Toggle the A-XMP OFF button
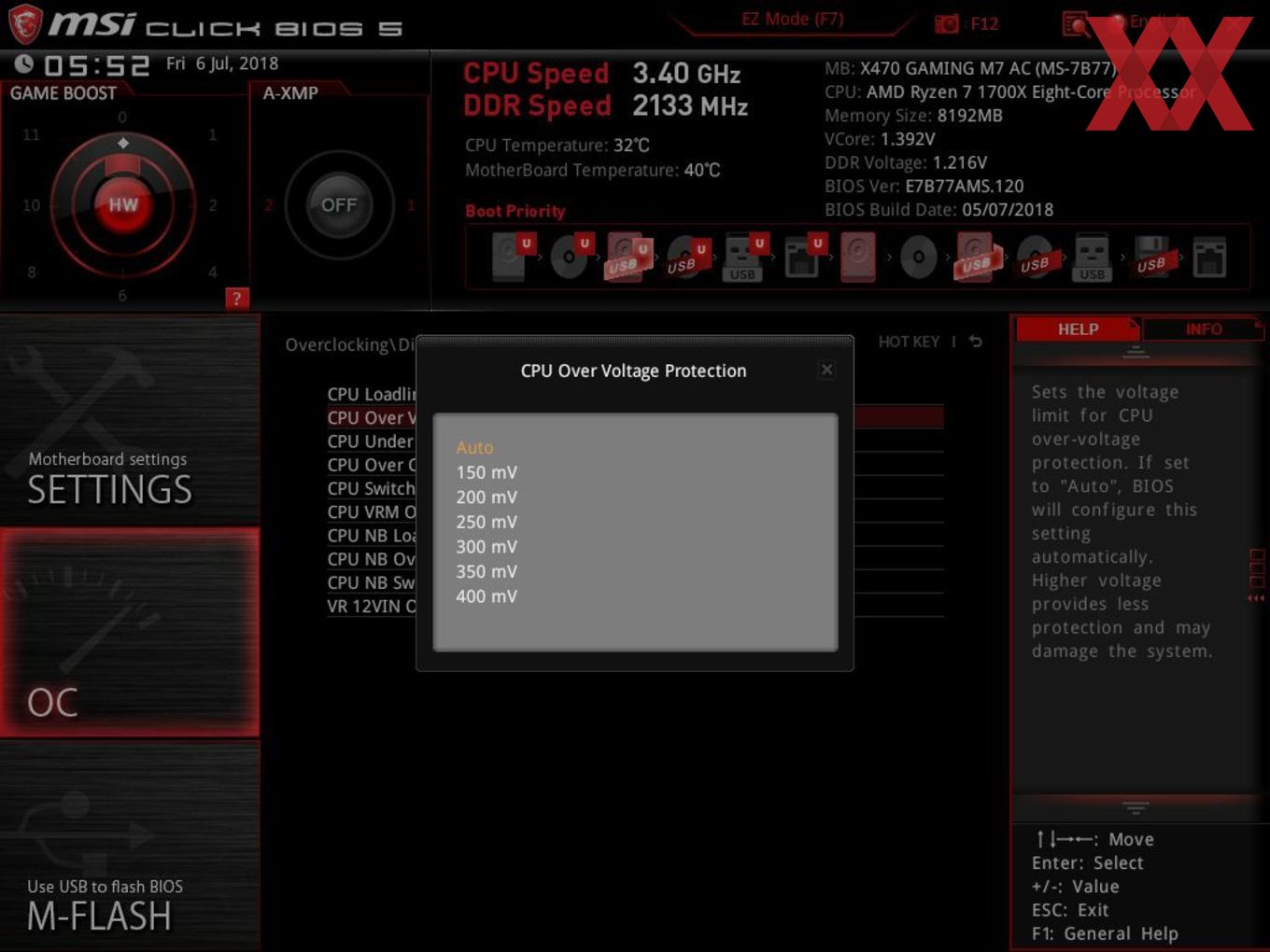 pyautogui.click(x=339, y=205)
